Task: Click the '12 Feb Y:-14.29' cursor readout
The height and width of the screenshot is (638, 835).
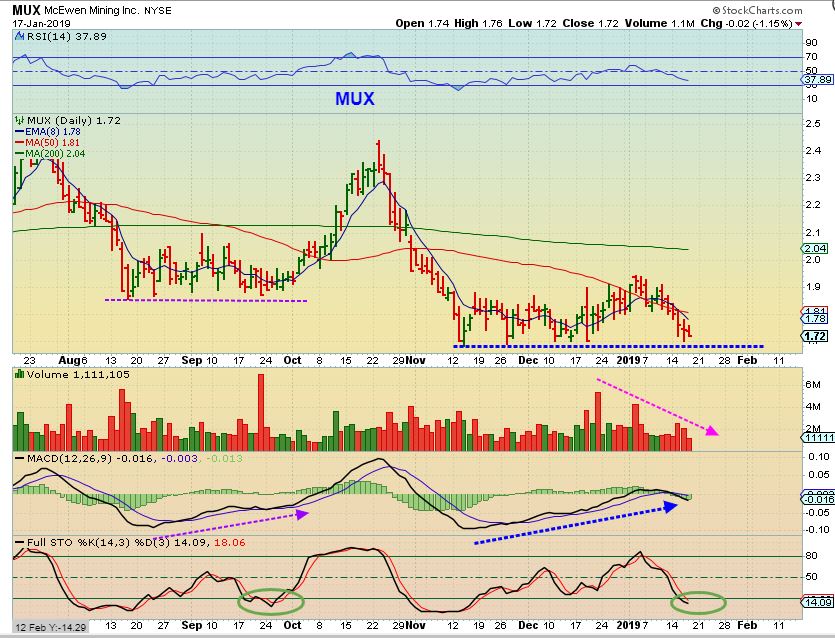Action: point(50,627)
